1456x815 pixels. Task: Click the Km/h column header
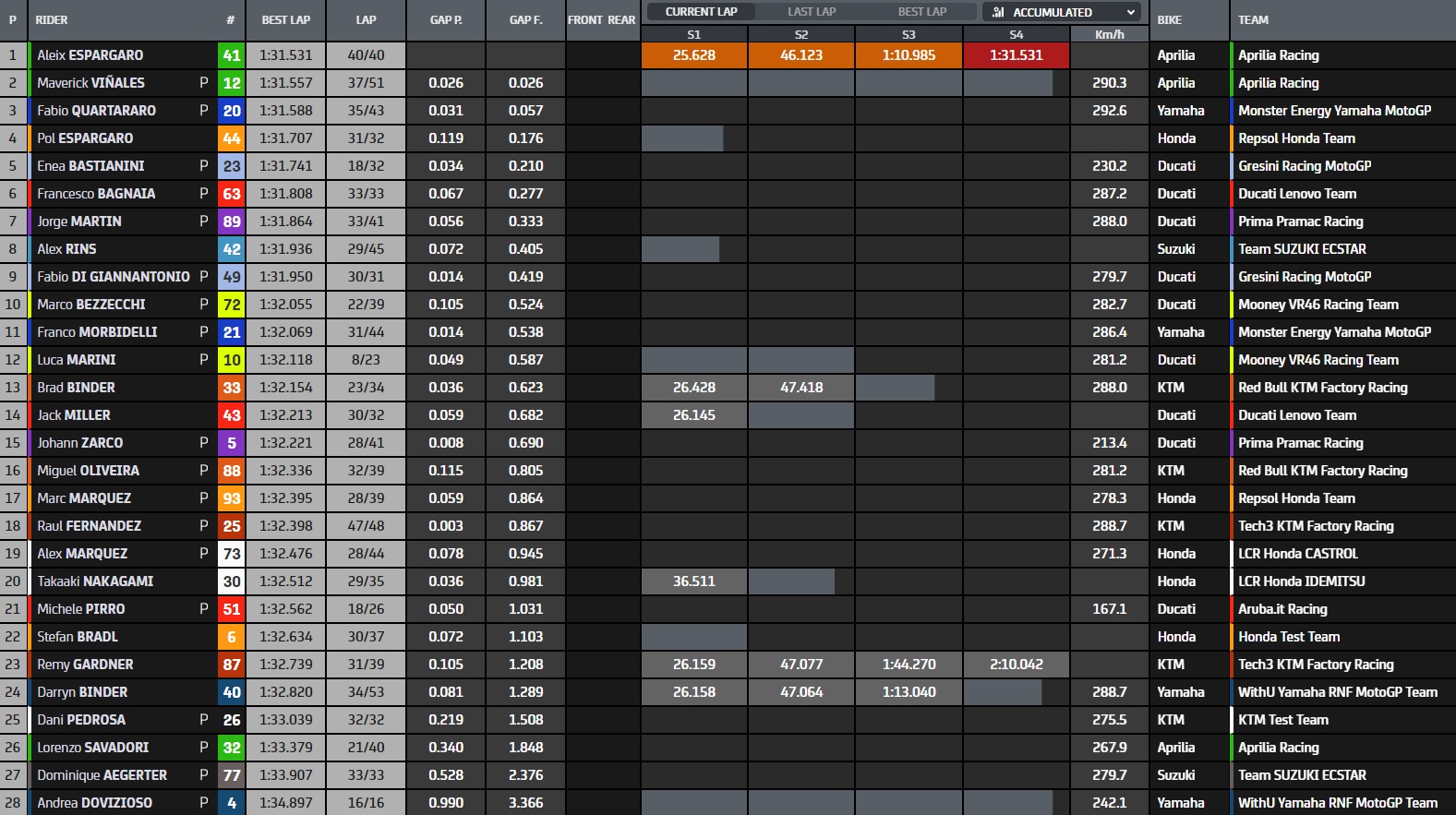coord(1109,34)
